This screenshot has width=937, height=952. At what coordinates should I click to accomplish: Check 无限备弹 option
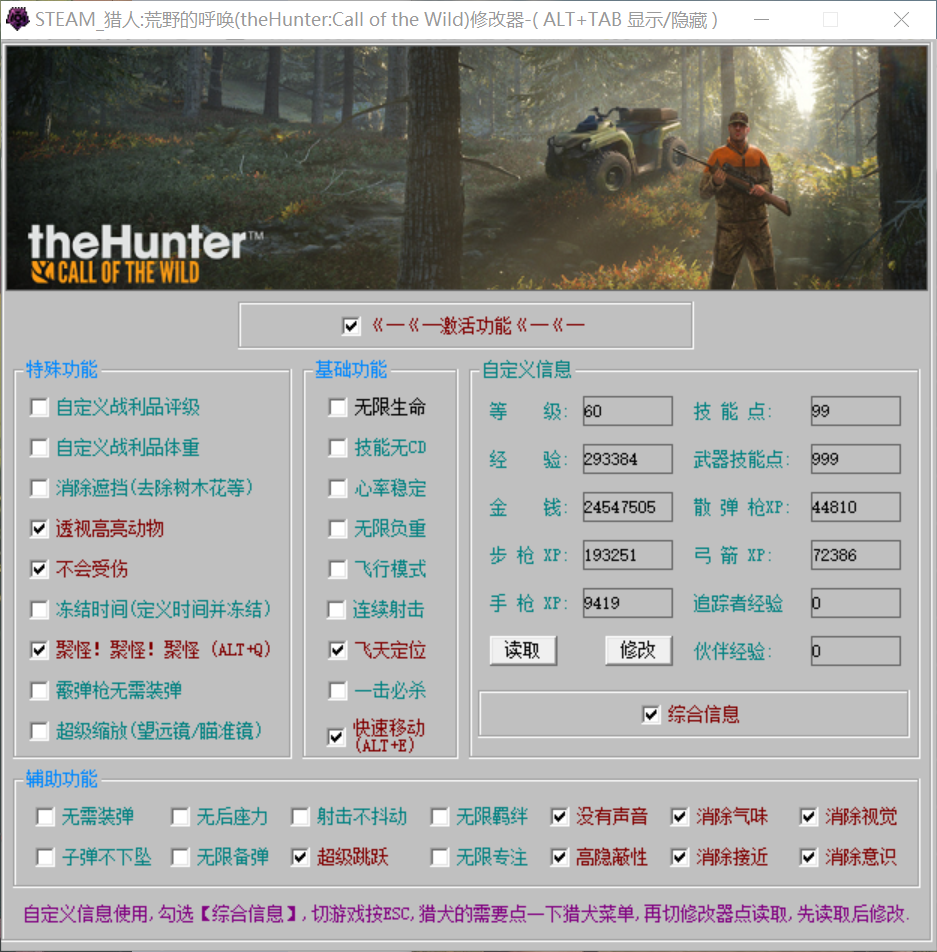tap(180, 858)
